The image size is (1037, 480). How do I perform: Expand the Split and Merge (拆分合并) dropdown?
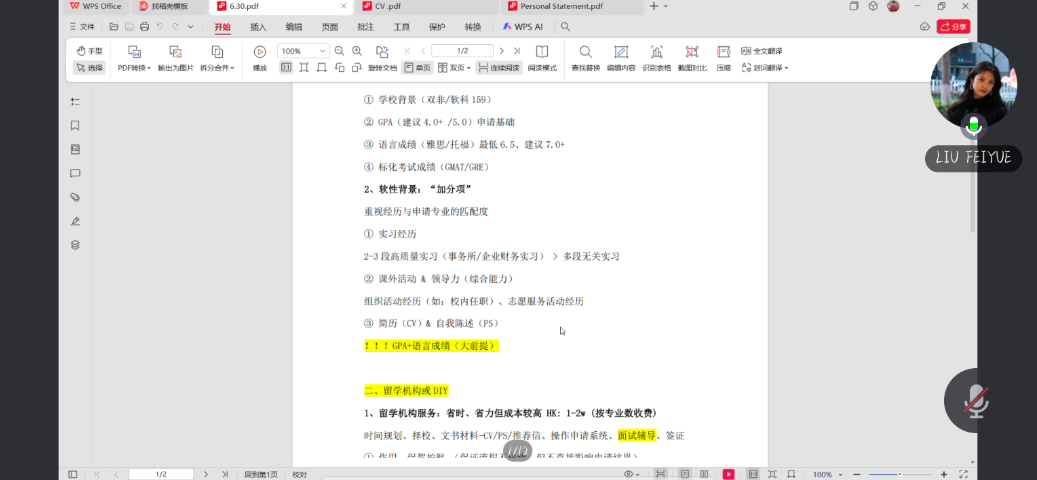[216, 68]
